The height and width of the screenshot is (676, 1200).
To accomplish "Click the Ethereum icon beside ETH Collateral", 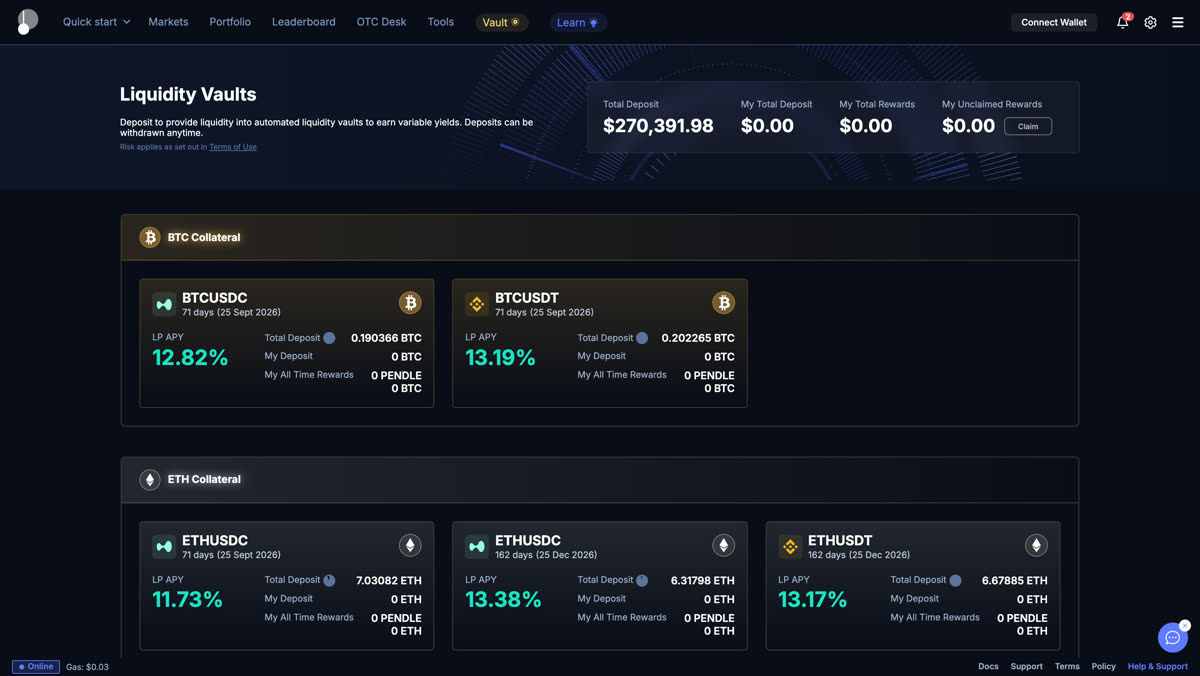I will (x=150, y=480).
